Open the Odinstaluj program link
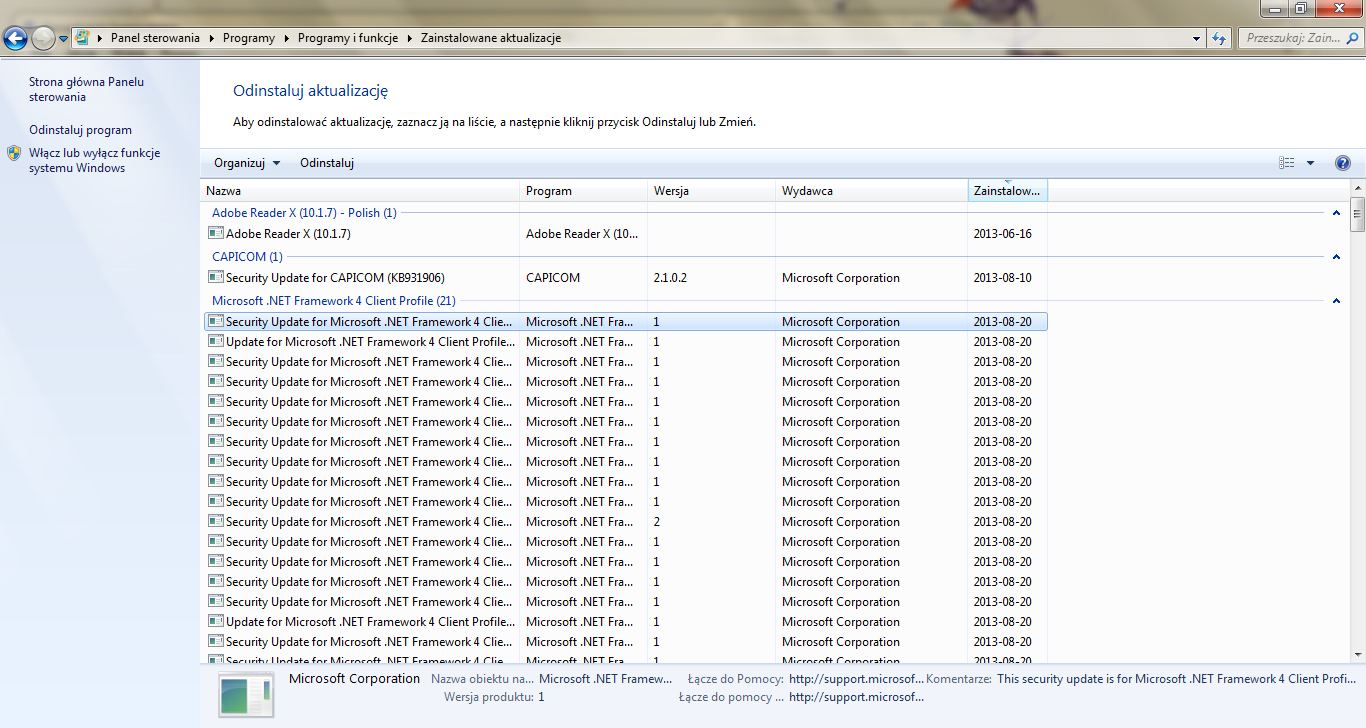 [x=80, y=130]
